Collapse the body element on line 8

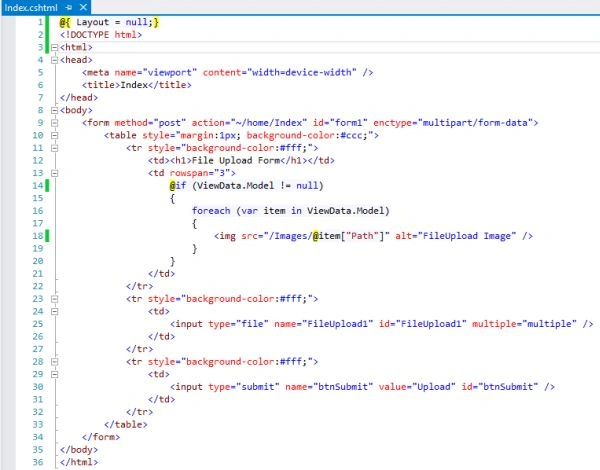(x=54, y=110)
